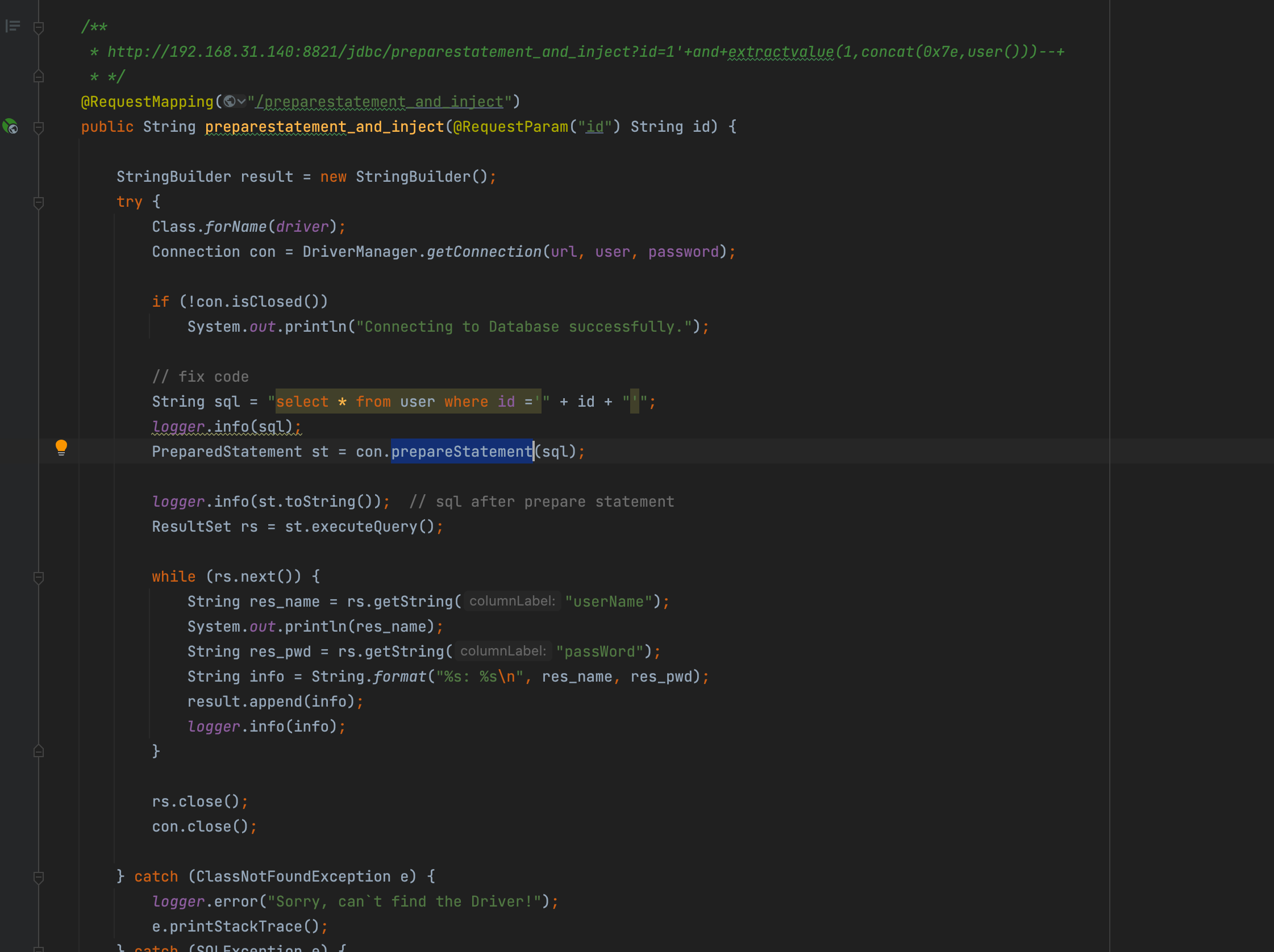The width and height of the screenshot is (1274, 952).
Task: Open URL globe dropdown in @RequestMapping
Action: pos(235,102)
